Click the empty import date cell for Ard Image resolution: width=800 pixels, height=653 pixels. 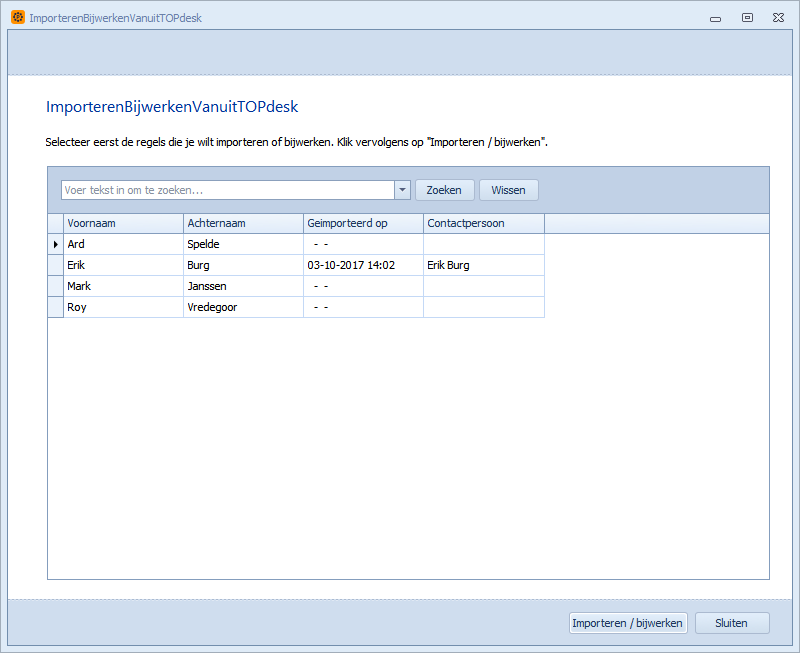pos(363,244)
